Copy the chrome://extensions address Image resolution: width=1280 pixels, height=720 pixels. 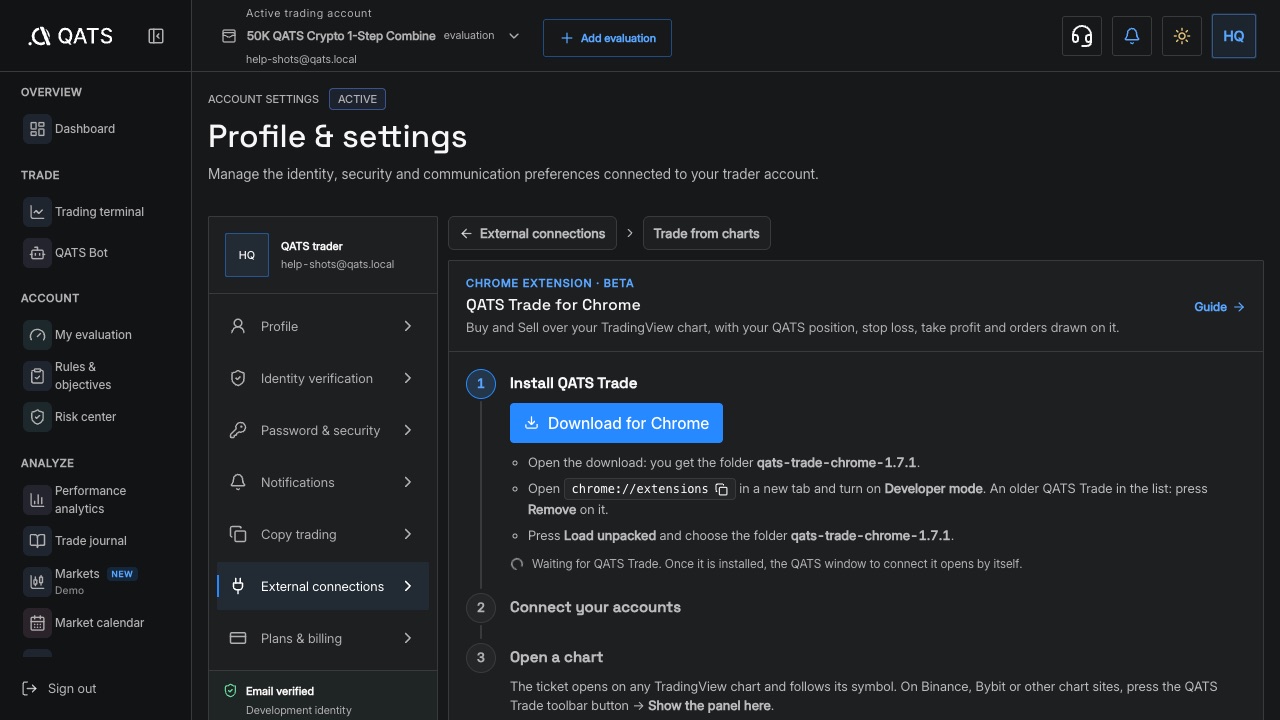(721, 489)
